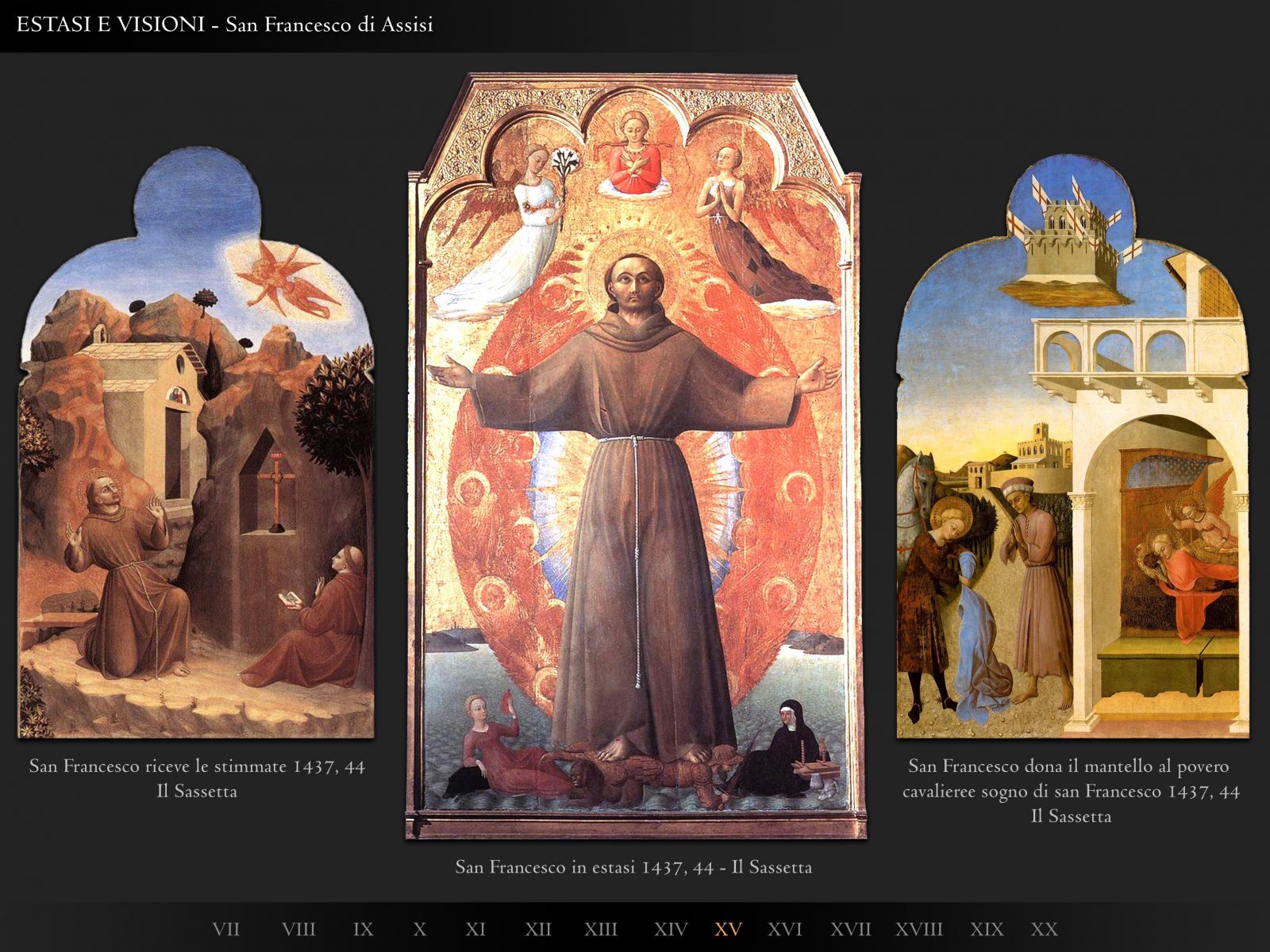This screenshot has width=1270, height=952.
Task: Go to slide XIX
Action: [987, 929]
